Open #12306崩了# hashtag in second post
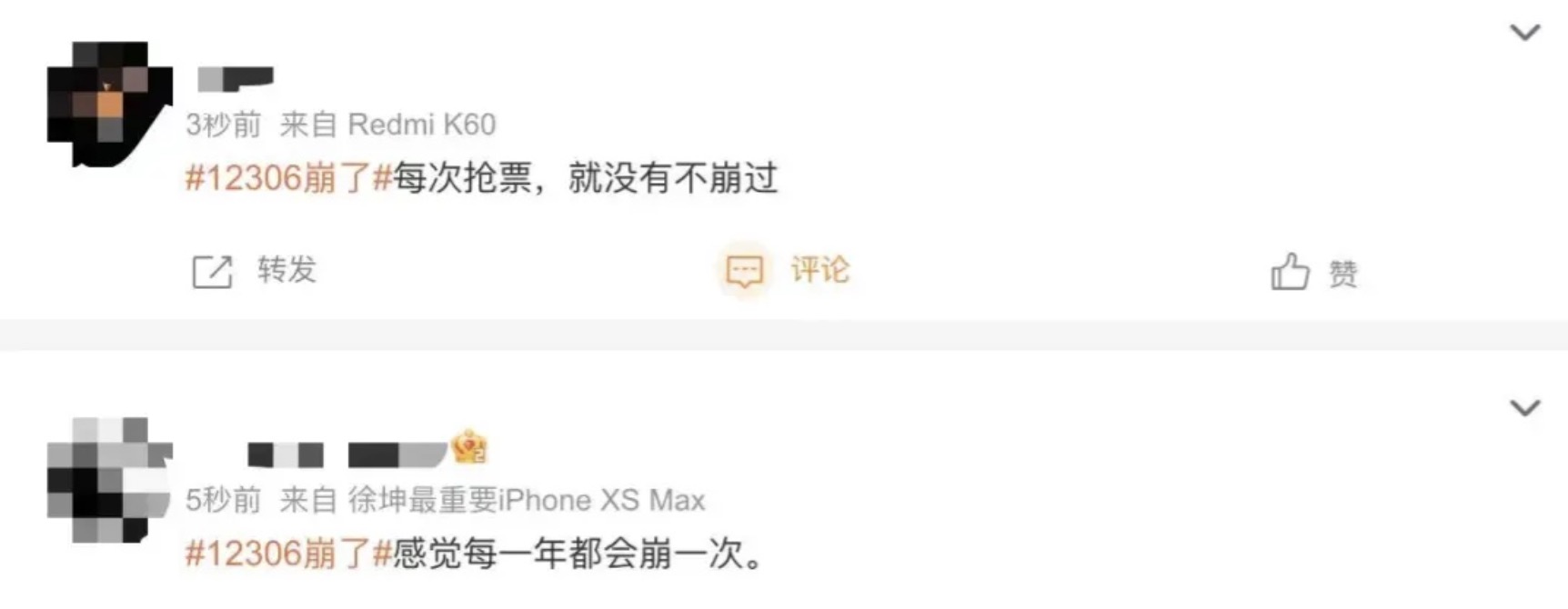This screenshot has height=609, width=1568. (x=288, y=554)
